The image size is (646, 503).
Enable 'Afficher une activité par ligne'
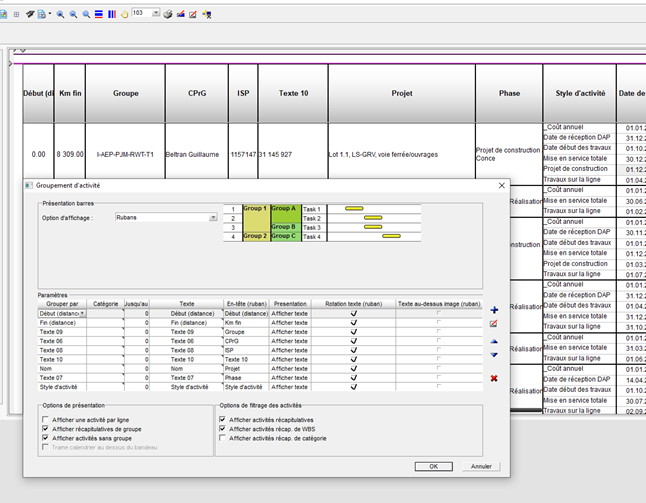[x=46, y=420]
